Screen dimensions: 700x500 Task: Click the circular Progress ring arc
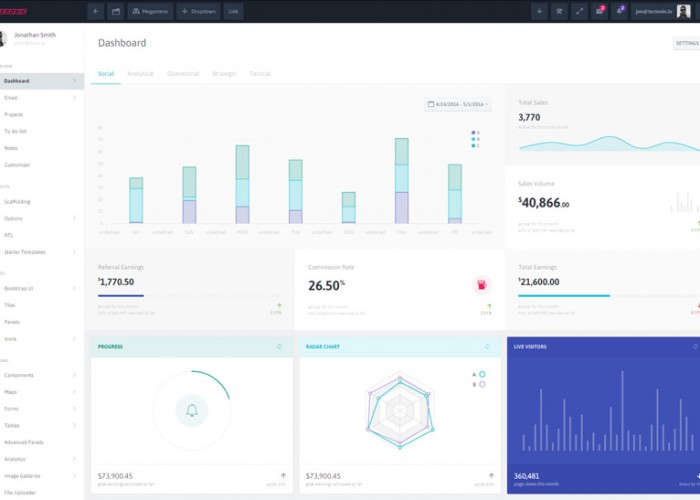[x=213, y=381]
